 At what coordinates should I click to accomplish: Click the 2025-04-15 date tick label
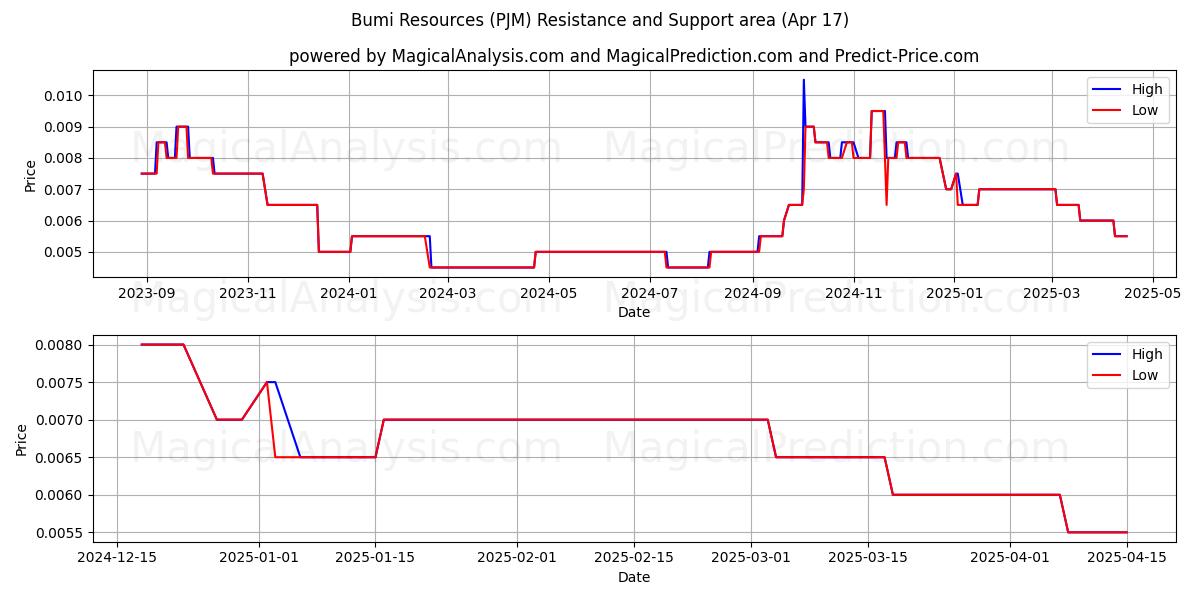1127,559
